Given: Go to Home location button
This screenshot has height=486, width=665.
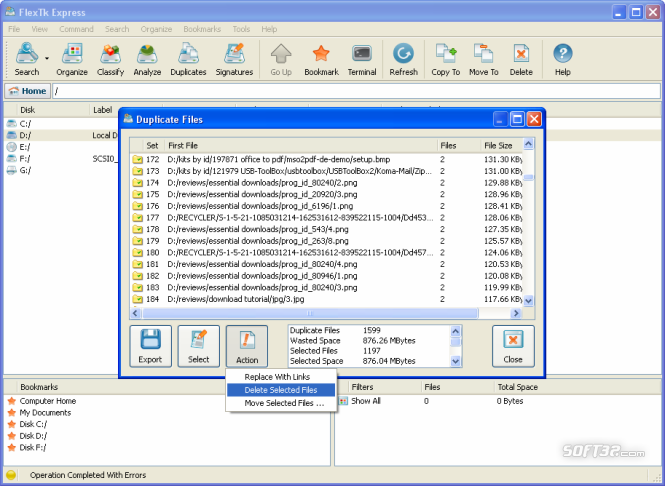Looking at the screenshot, I should [x=28, y=91].
